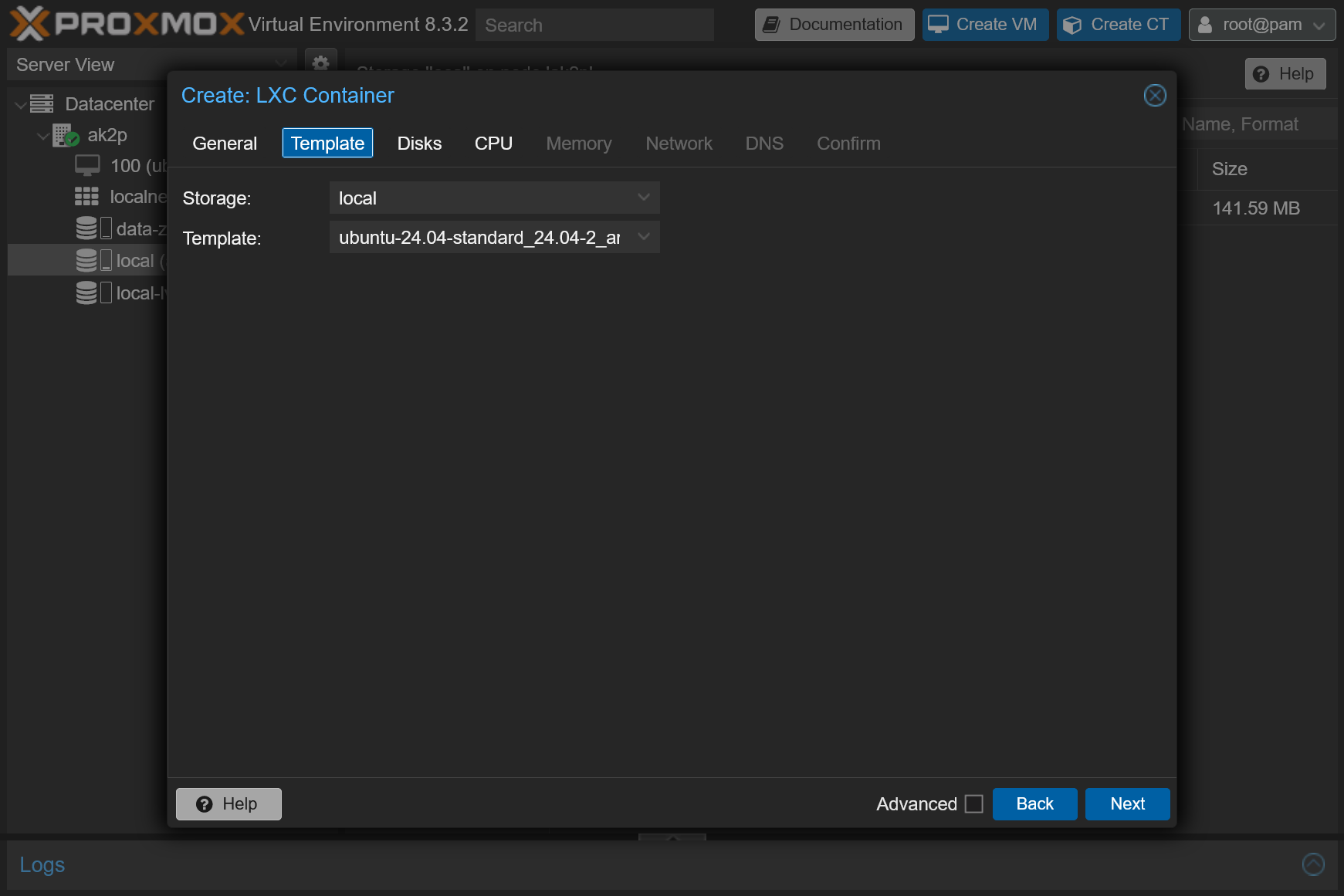Expand the Logs panel with arrow icon
The height and width of the screenshot is (896, 1344).
1313,864
